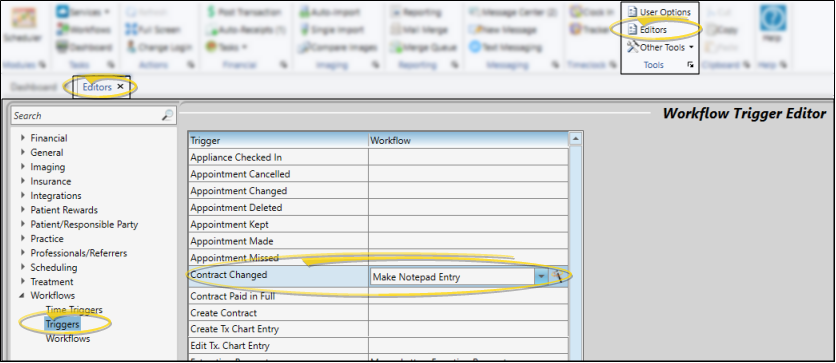Open the Message Center
Viewport: 836px width, 363px height.
[x=513, y=12]
